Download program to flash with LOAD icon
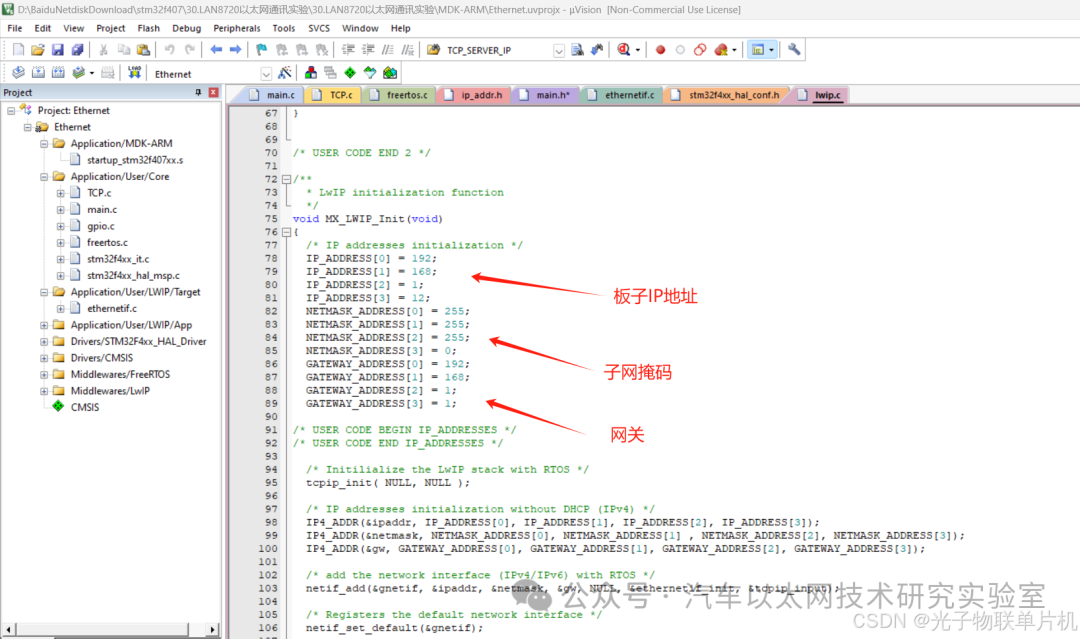Image resolution: width=1080 pixels, height=639 pixels. (132, 72)
